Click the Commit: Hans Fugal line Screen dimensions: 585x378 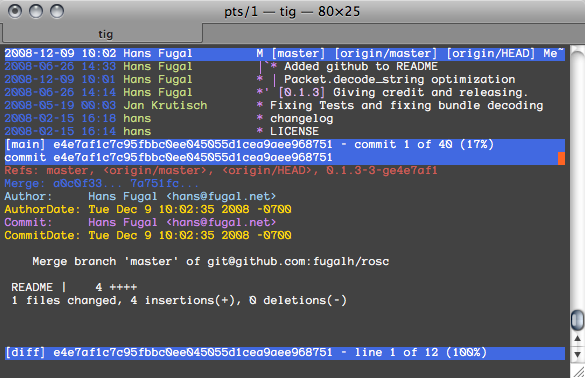click(x=140, y=223)
